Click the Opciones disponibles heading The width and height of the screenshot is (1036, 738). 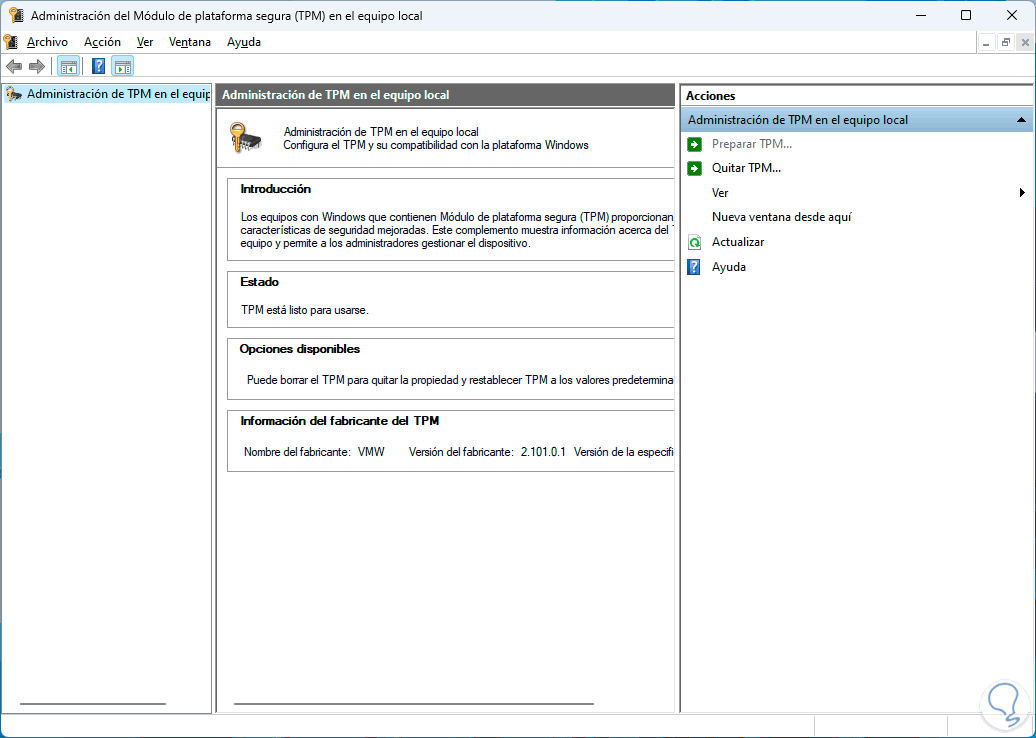point(300,349)
